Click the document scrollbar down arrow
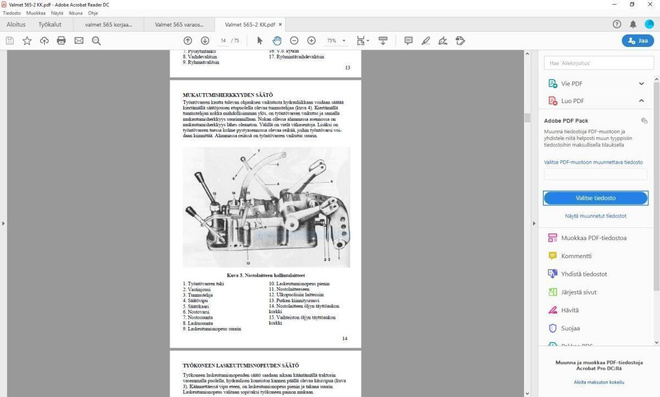Viewport: 660px width, 397px height. click(x=527, y=394)
